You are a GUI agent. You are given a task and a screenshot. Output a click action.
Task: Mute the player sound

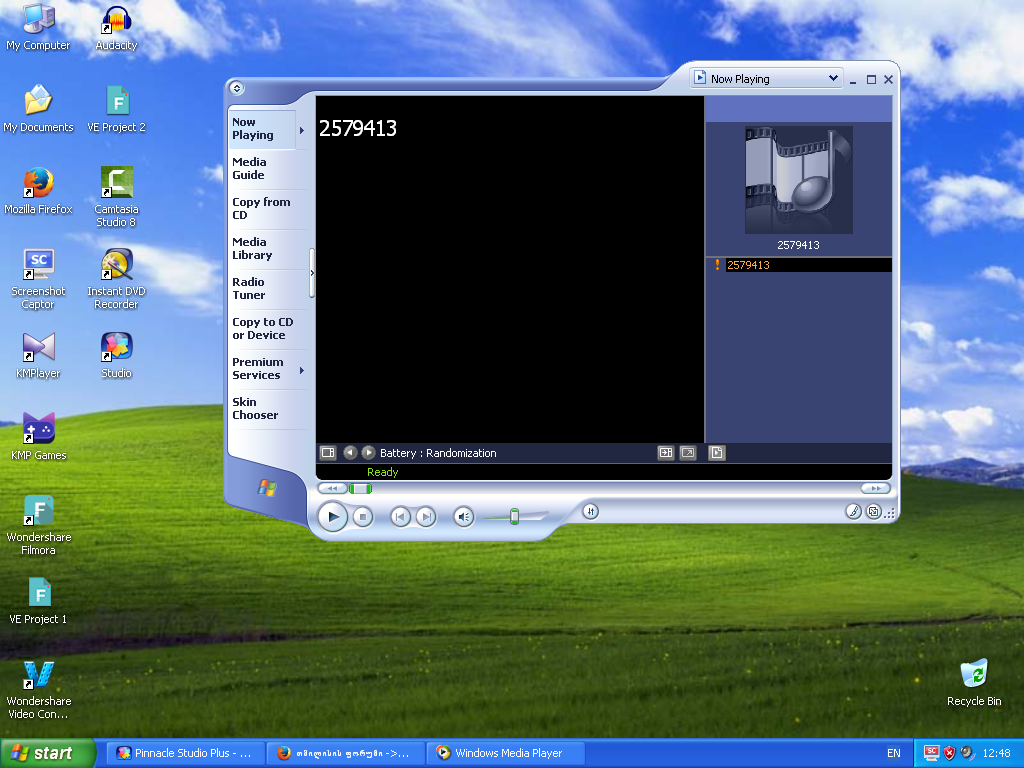pyautogui.click(x=463, y=516)
